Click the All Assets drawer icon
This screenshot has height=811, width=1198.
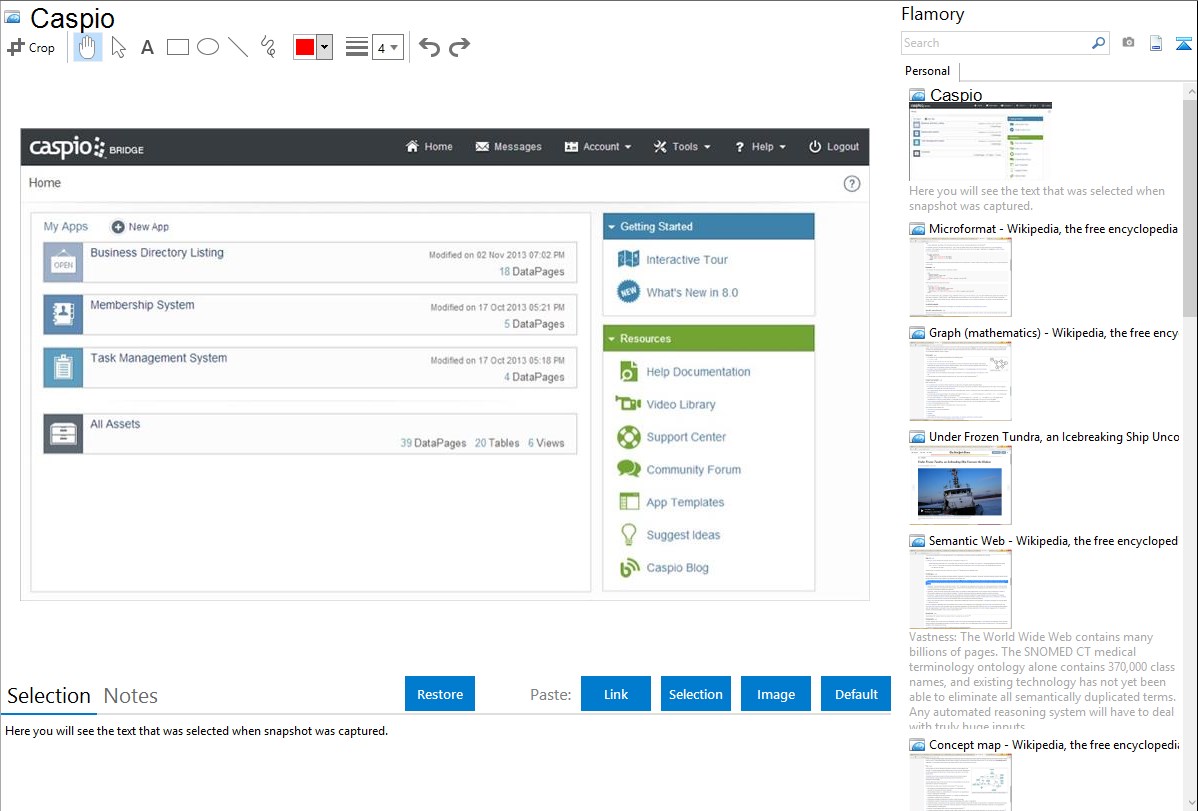click(63, 433)
